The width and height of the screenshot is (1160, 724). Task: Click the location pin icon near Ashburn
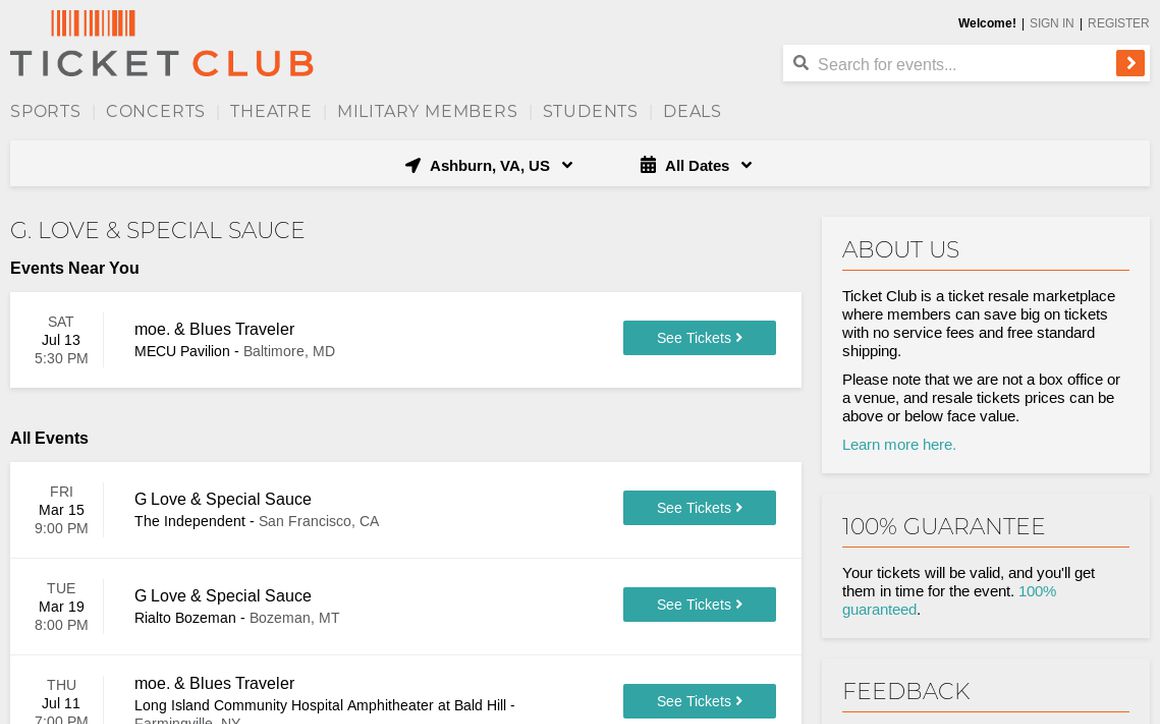tap(413, 165)
